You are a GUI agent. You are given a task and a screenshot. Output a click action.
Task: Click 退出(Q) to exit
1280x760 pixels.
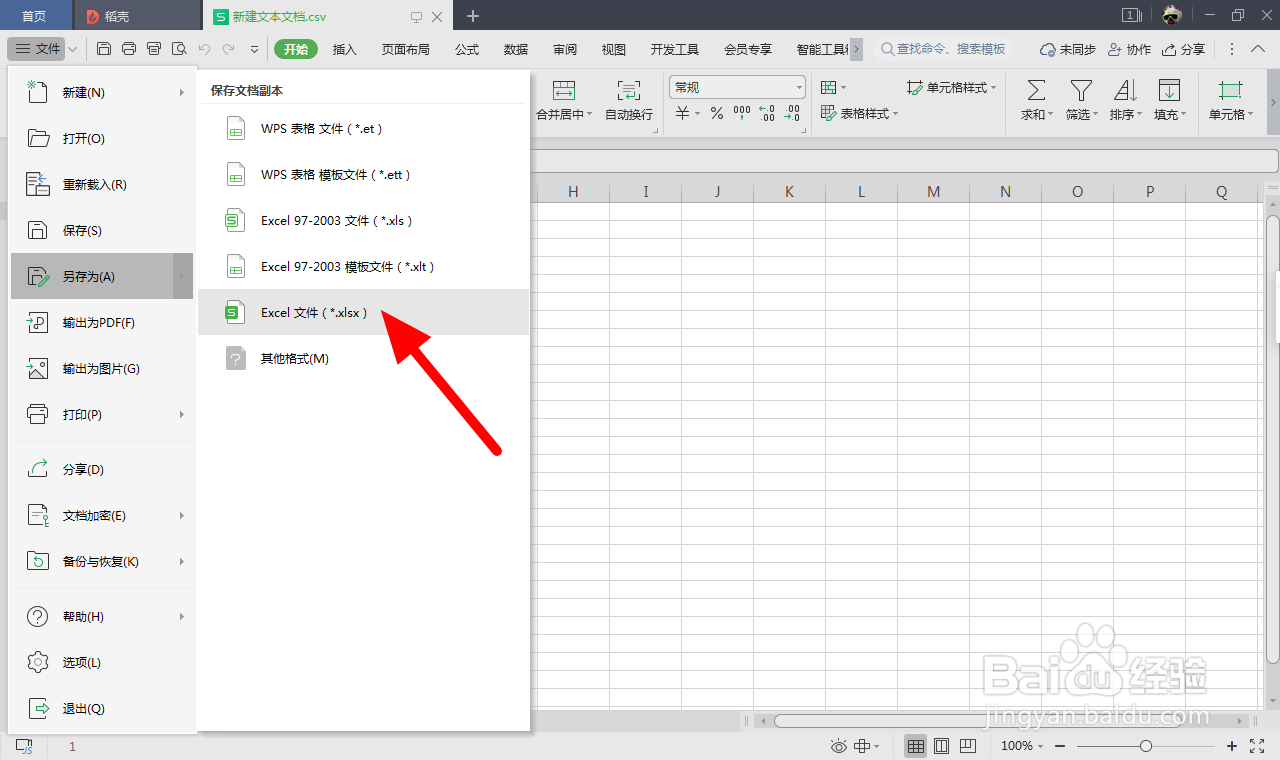pos(101,709)
